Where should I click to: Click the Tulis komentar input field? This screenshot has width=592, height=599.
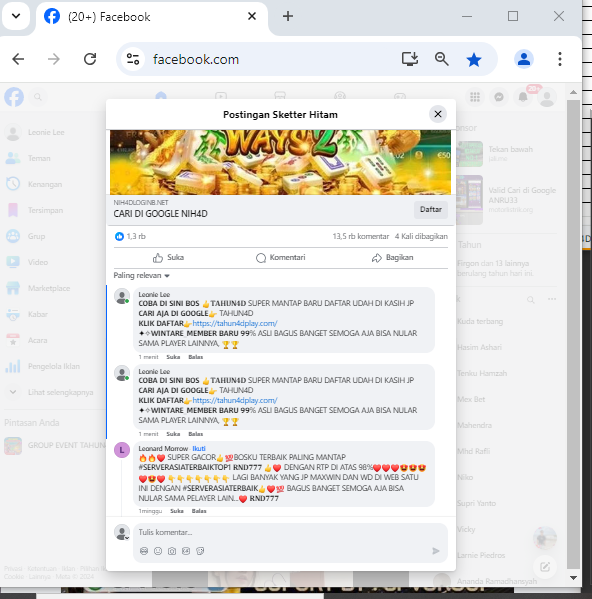click(290, 533)
